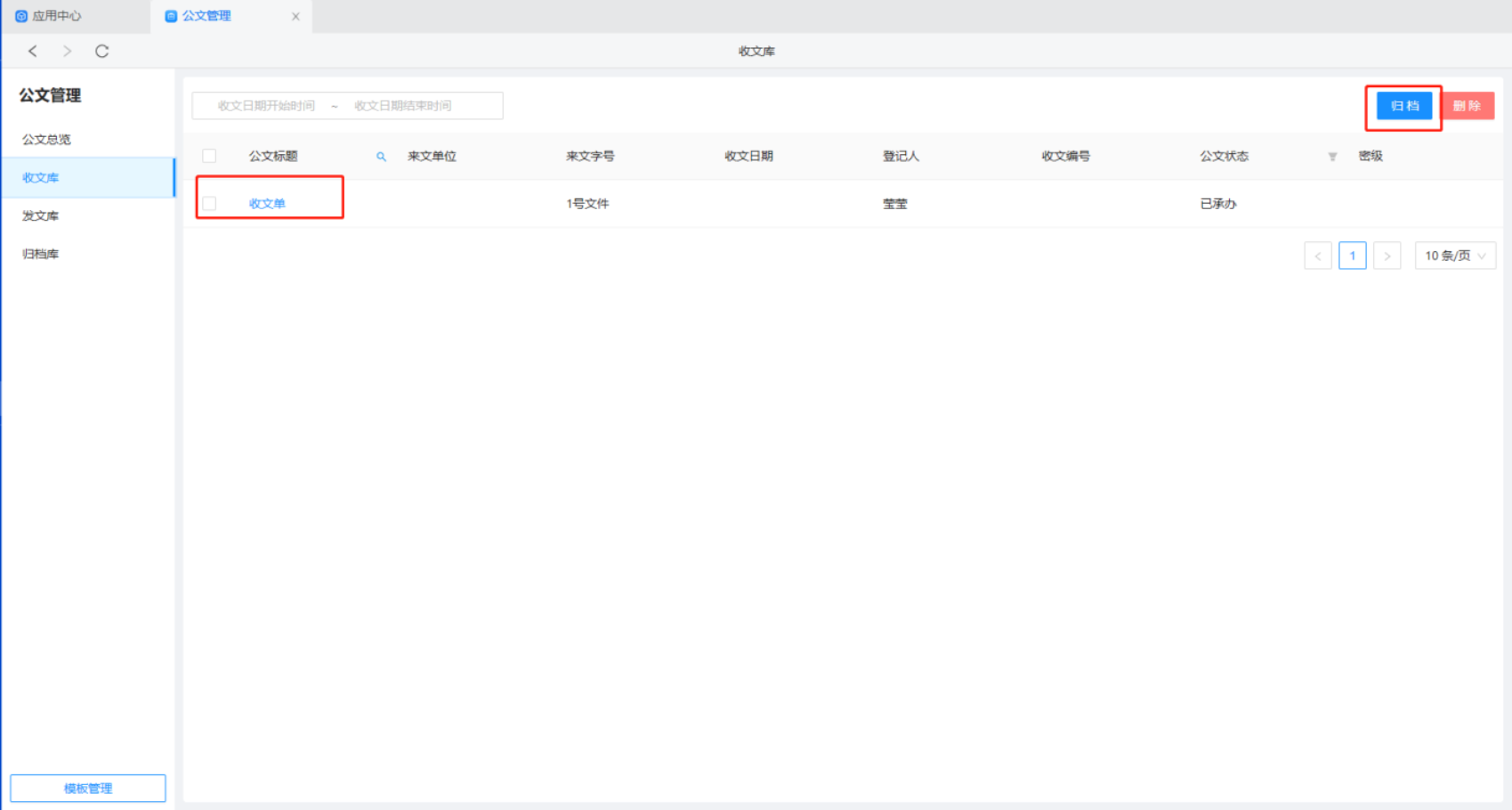Click the forward navigation arrow icon
Screen dimensions: 1512x810
67,51
